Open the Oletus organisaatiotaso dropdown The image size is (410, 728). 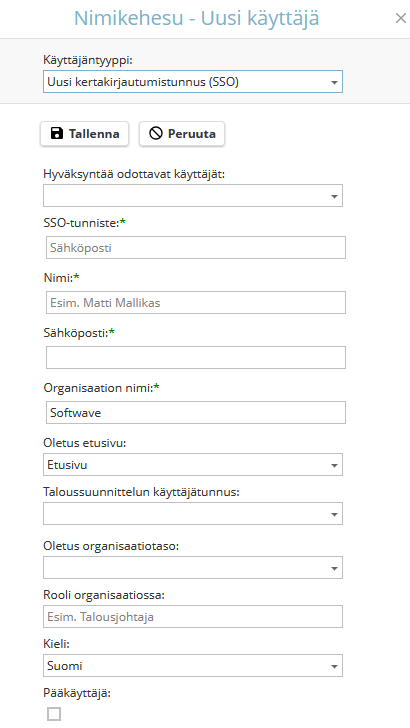[193, 567]
